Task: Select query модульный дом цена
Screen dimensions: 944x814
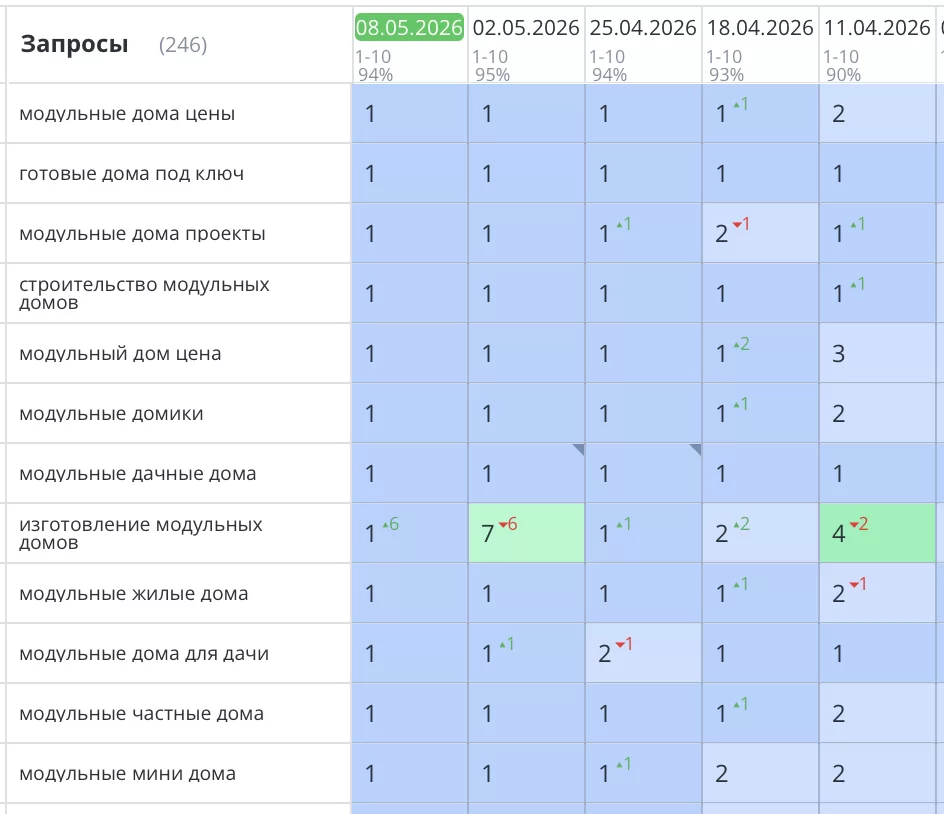Action: [120, 353]
